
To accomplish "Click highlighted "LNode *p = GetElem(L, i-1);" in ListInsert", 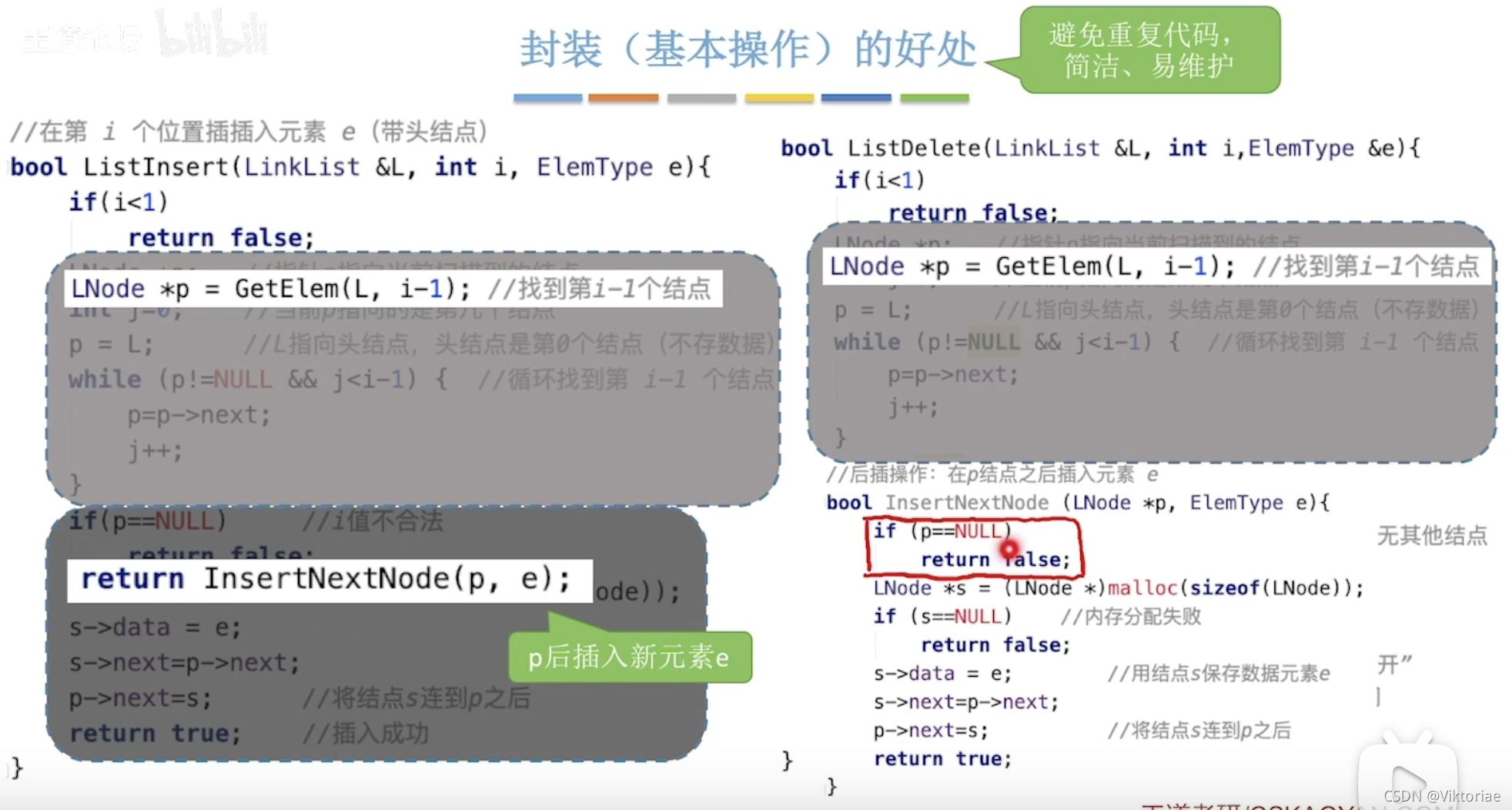I will (x=270, y=289).
